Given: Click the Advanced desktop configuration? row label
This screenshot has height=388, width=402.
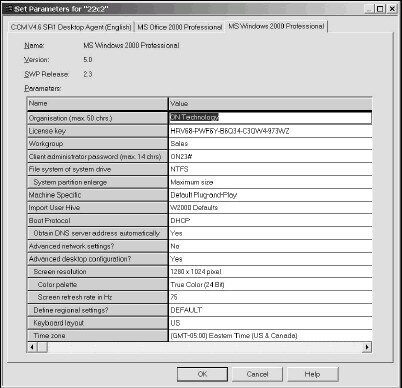Looking at the screenshot, I should click(x=97, y=259).
